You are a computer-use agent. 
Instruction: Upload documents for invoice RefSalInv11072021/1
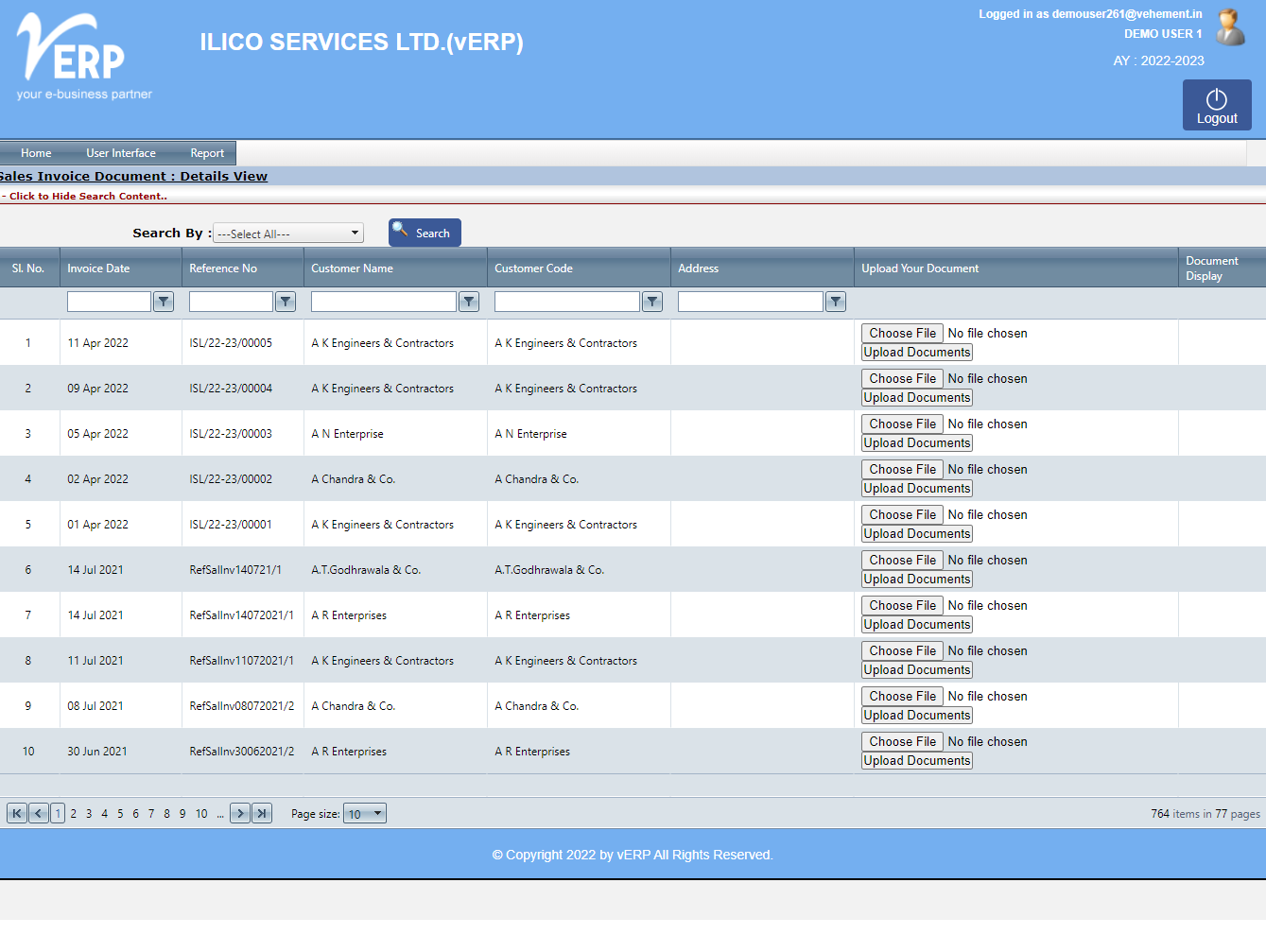[x=917, y=670]
